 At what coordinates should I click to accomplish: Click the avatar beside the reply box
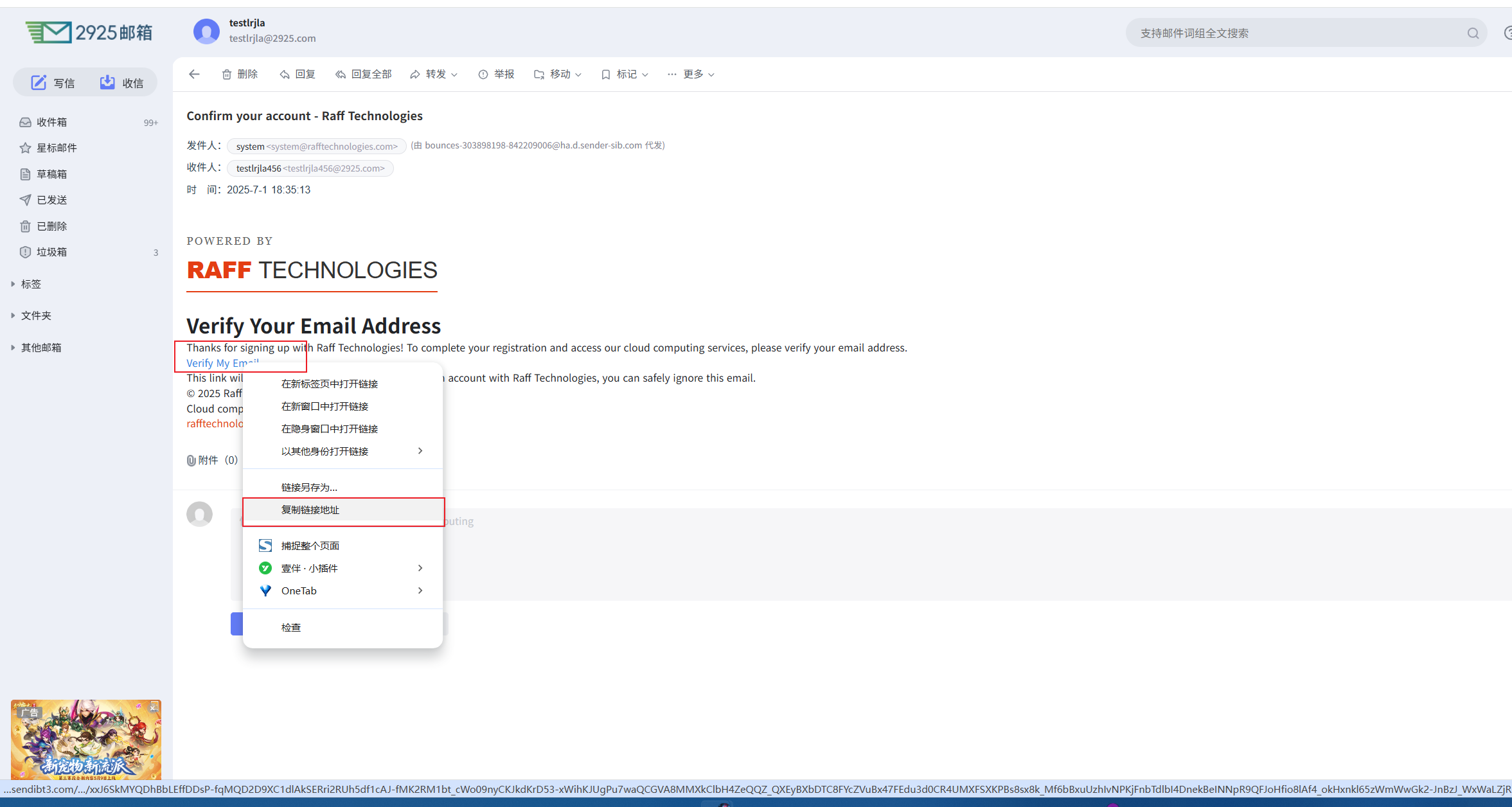[x=200, y=514]
